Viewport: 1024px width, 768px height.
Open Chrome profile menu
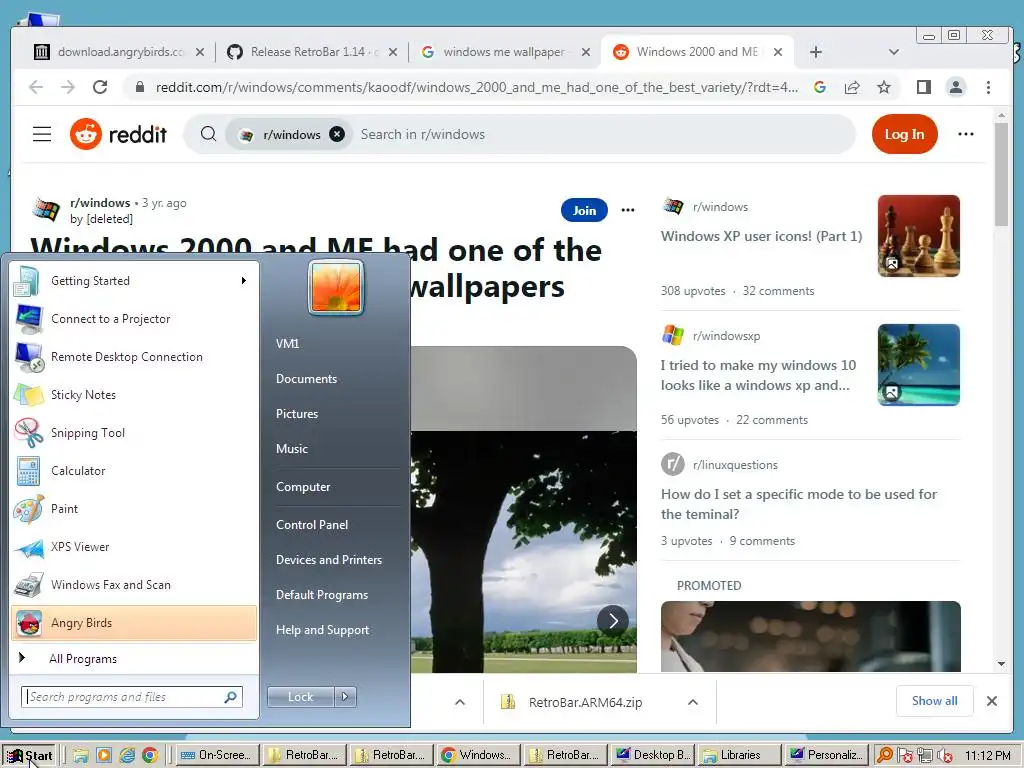[x=955, y=87]
